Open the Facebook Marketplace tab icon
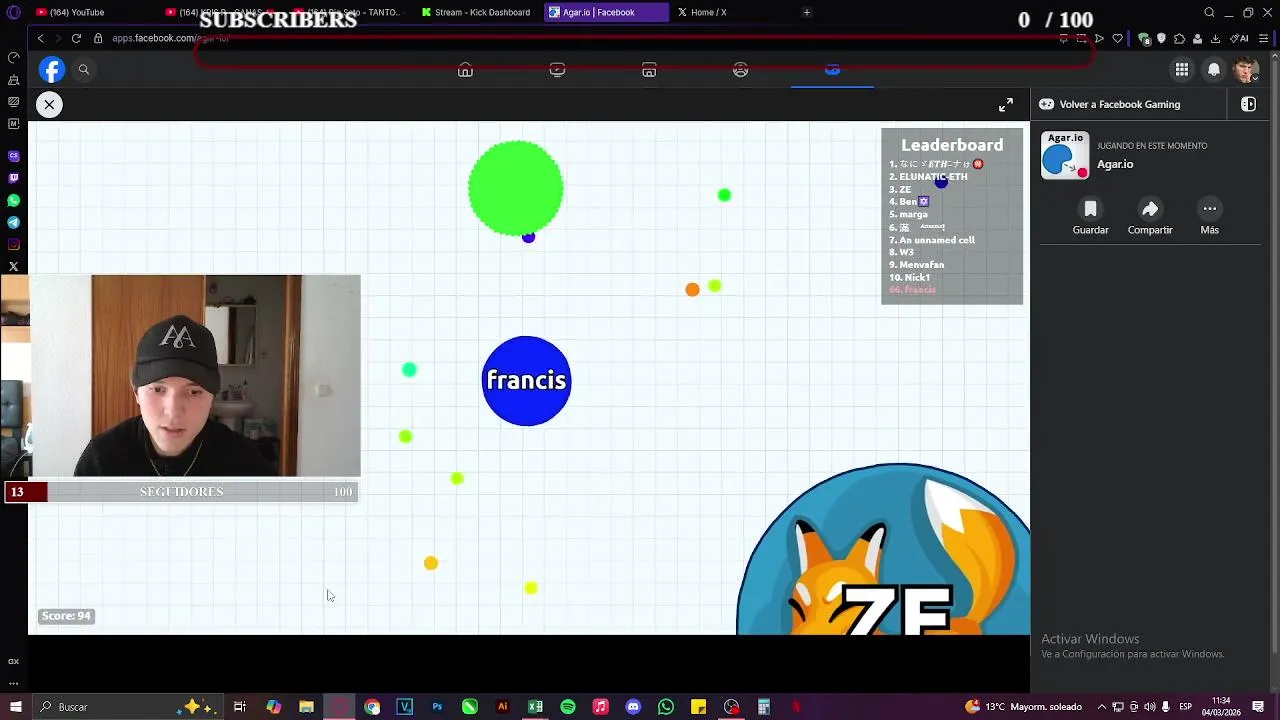The height and width of the screenshot is (720, 1280). click(649, 69)
